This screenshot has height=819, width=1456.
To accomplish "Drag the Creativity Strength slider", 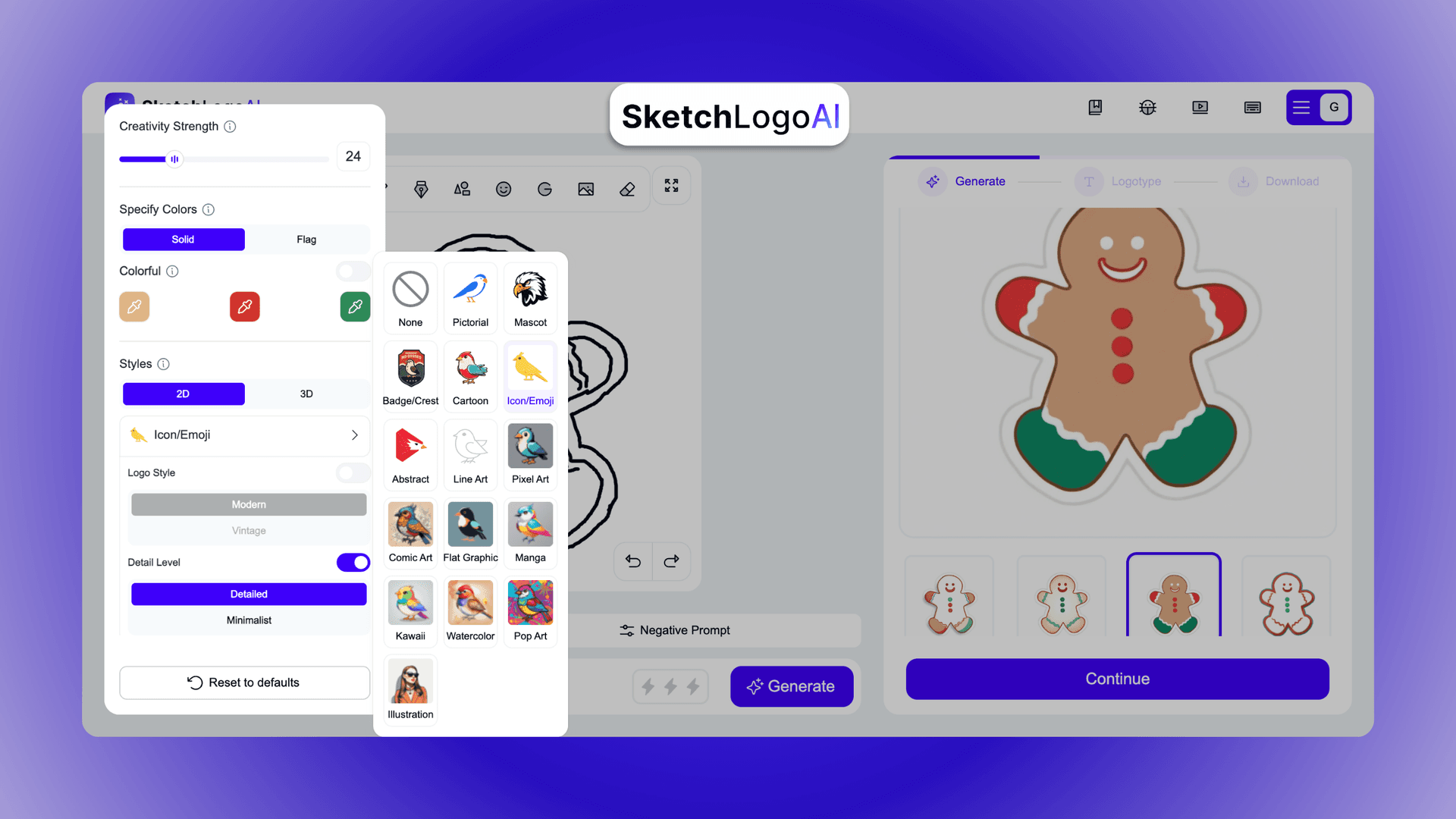I will point(174,156).
